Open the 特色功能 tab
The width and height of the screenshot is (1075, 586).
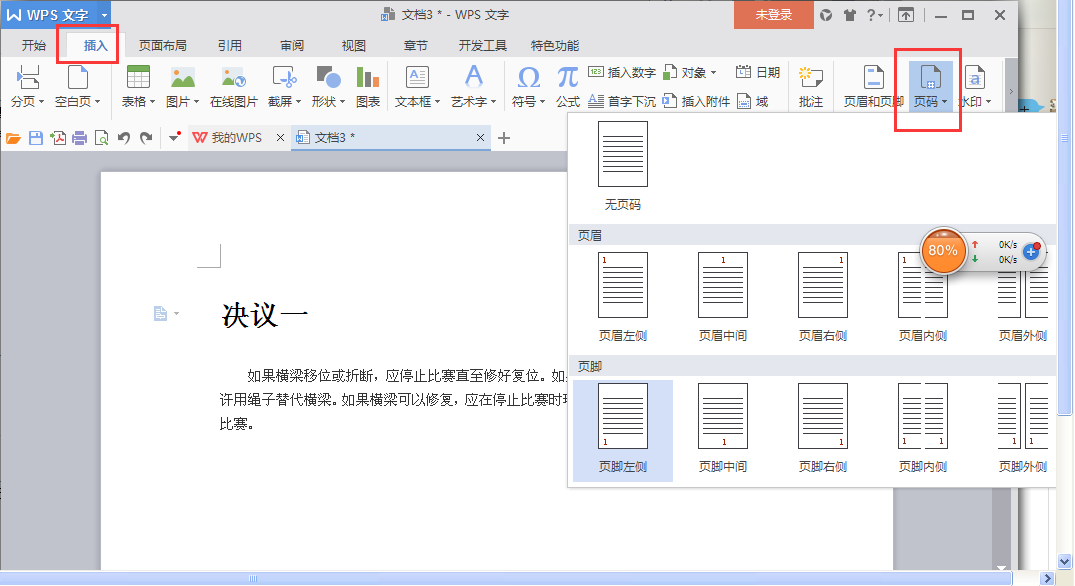(x=555, y=45)
